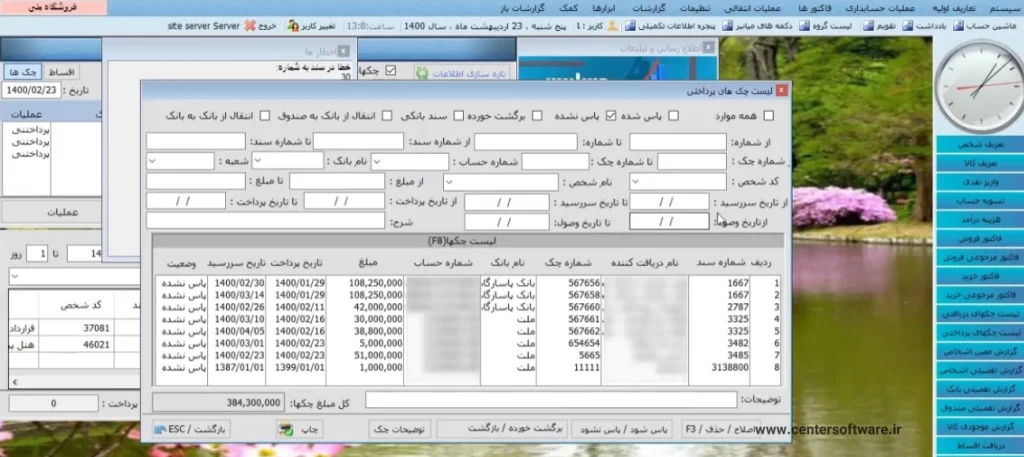Check the برگشت خورده checkbox

pos(537,116)
